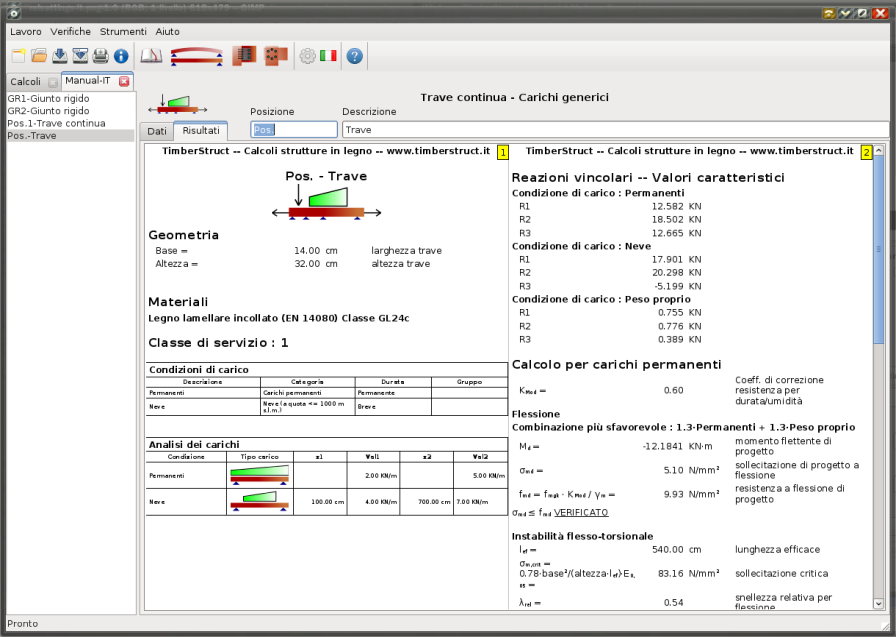Open a file with the folder icon

pyautogui.click(x=39, y=56)
